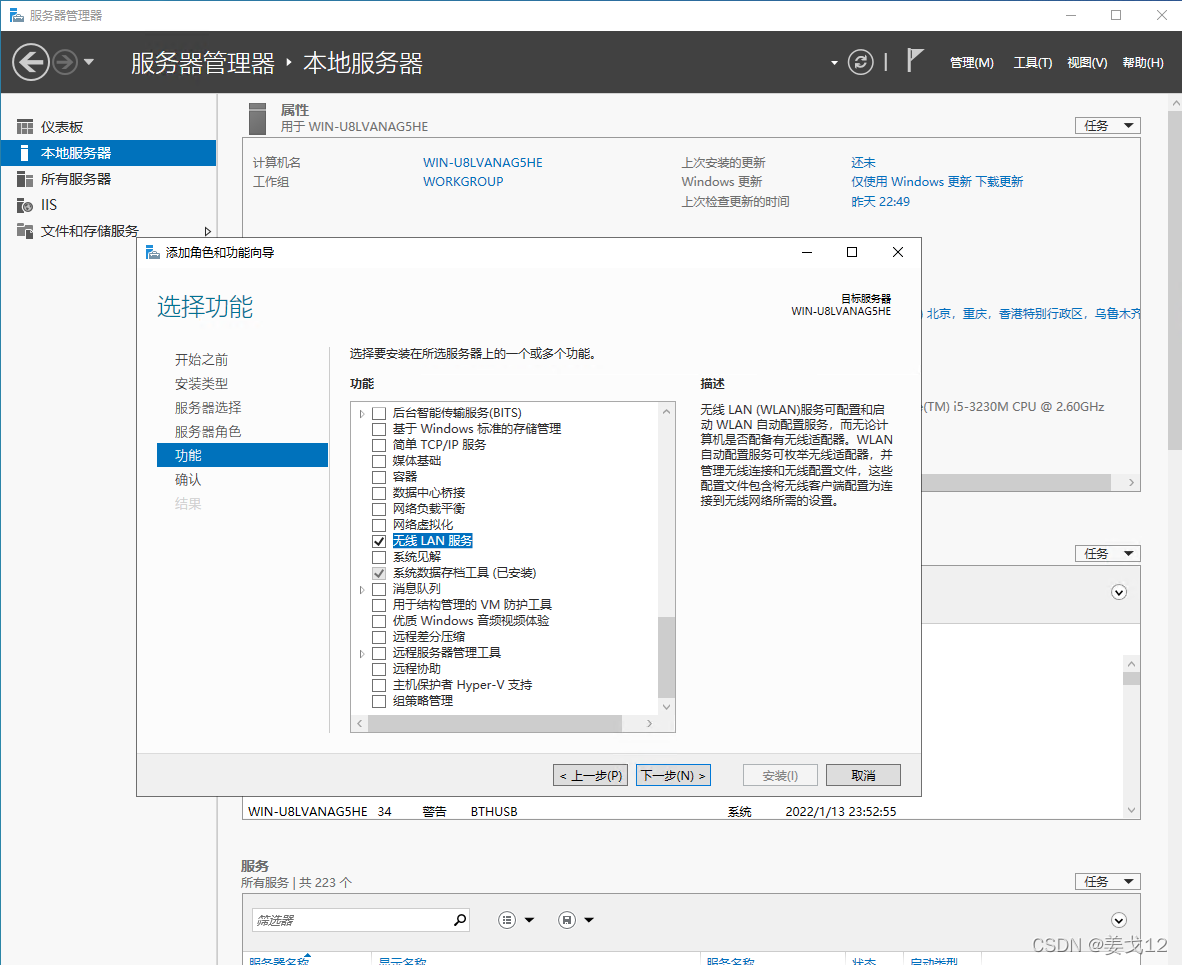Click the list view icon above services

(507, 919)
